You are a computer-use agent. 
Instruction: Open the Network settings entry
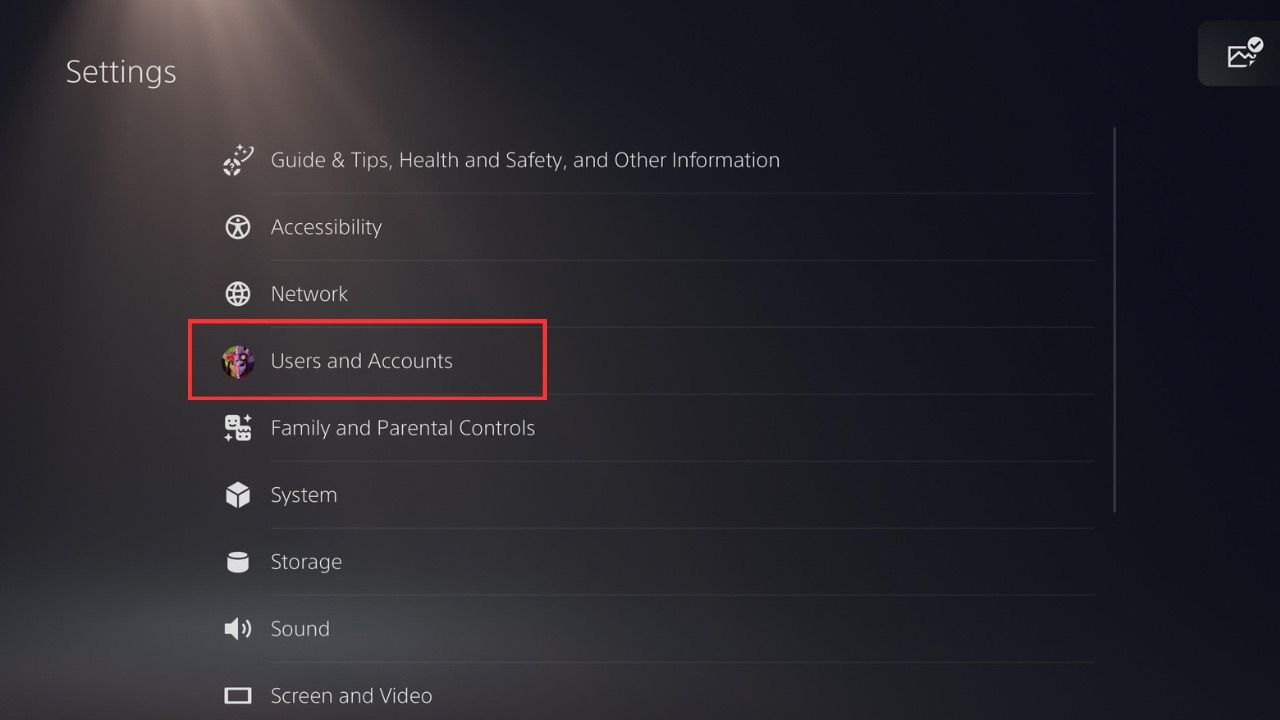[x=310, y=293]
